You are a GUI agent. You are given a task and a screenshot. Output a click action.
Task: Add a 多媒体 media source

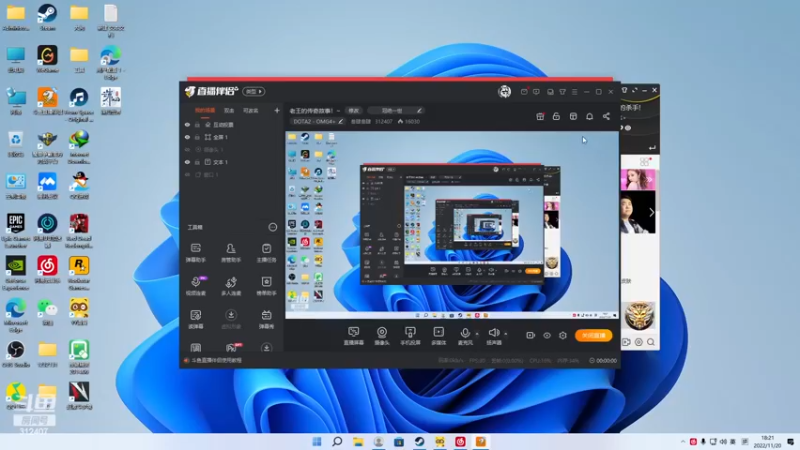coord(439,336)
